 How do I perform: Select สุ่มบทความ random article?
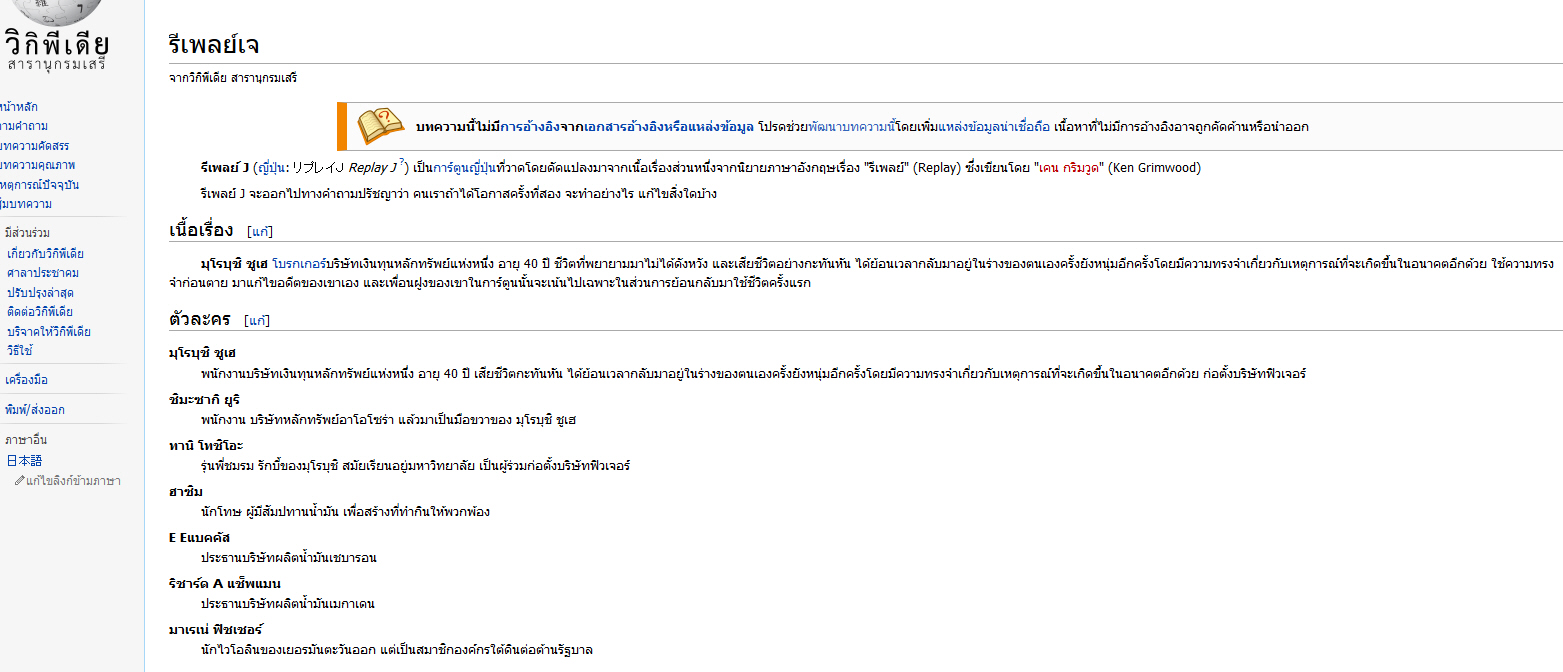click(26, 204)
